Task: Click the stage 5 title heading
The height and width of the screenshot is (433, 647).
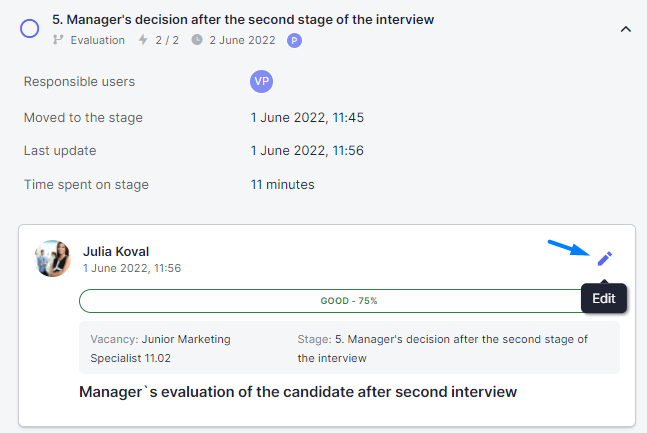Action: (x=243, y=19)
